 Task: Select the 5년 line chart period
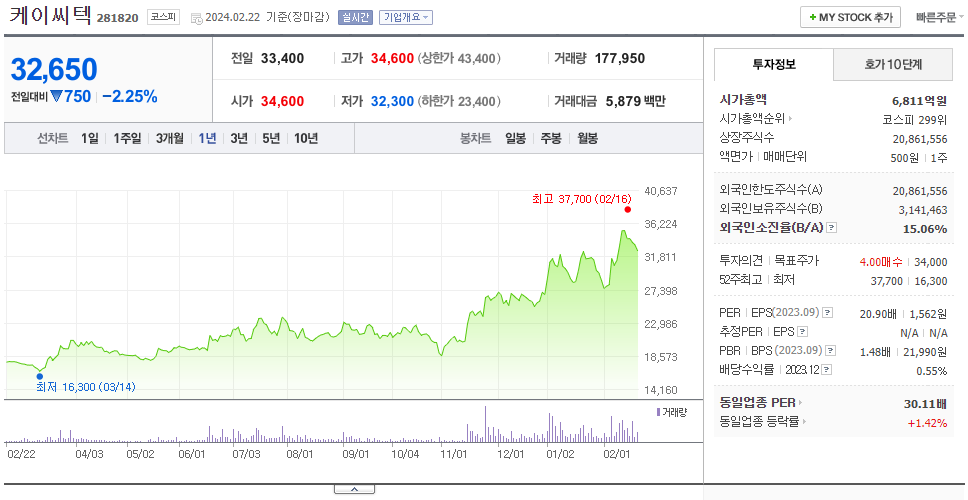tap(271, 138)
